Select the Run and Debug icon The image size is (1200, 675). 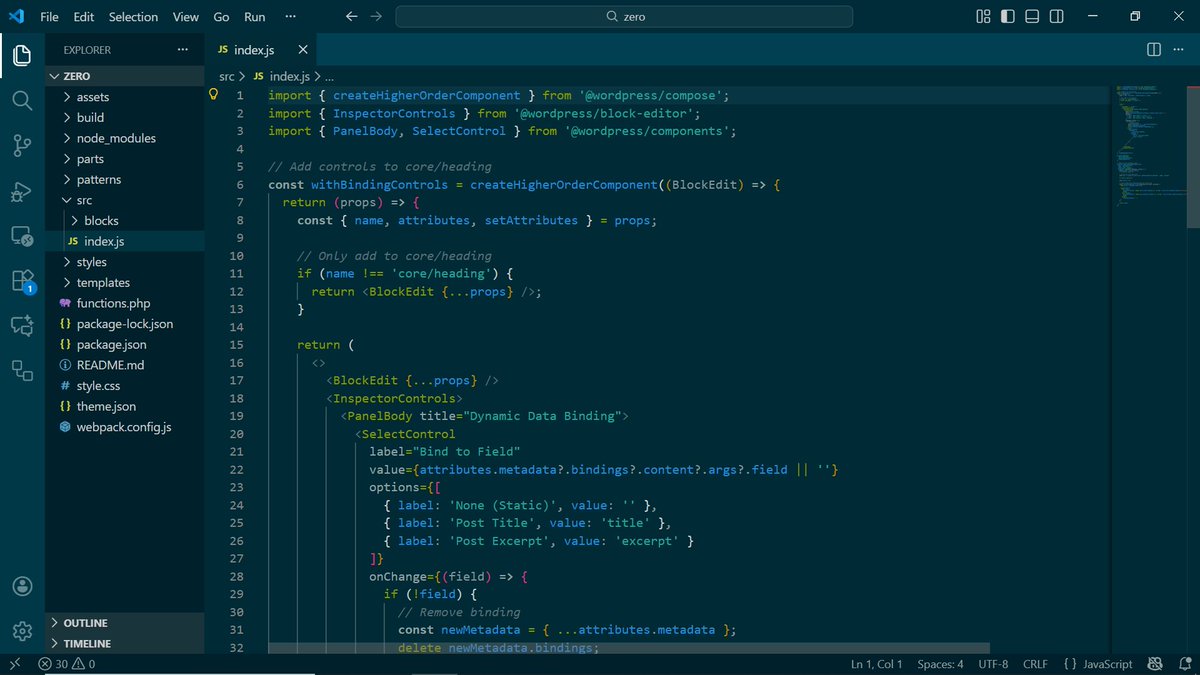(21, 190)
